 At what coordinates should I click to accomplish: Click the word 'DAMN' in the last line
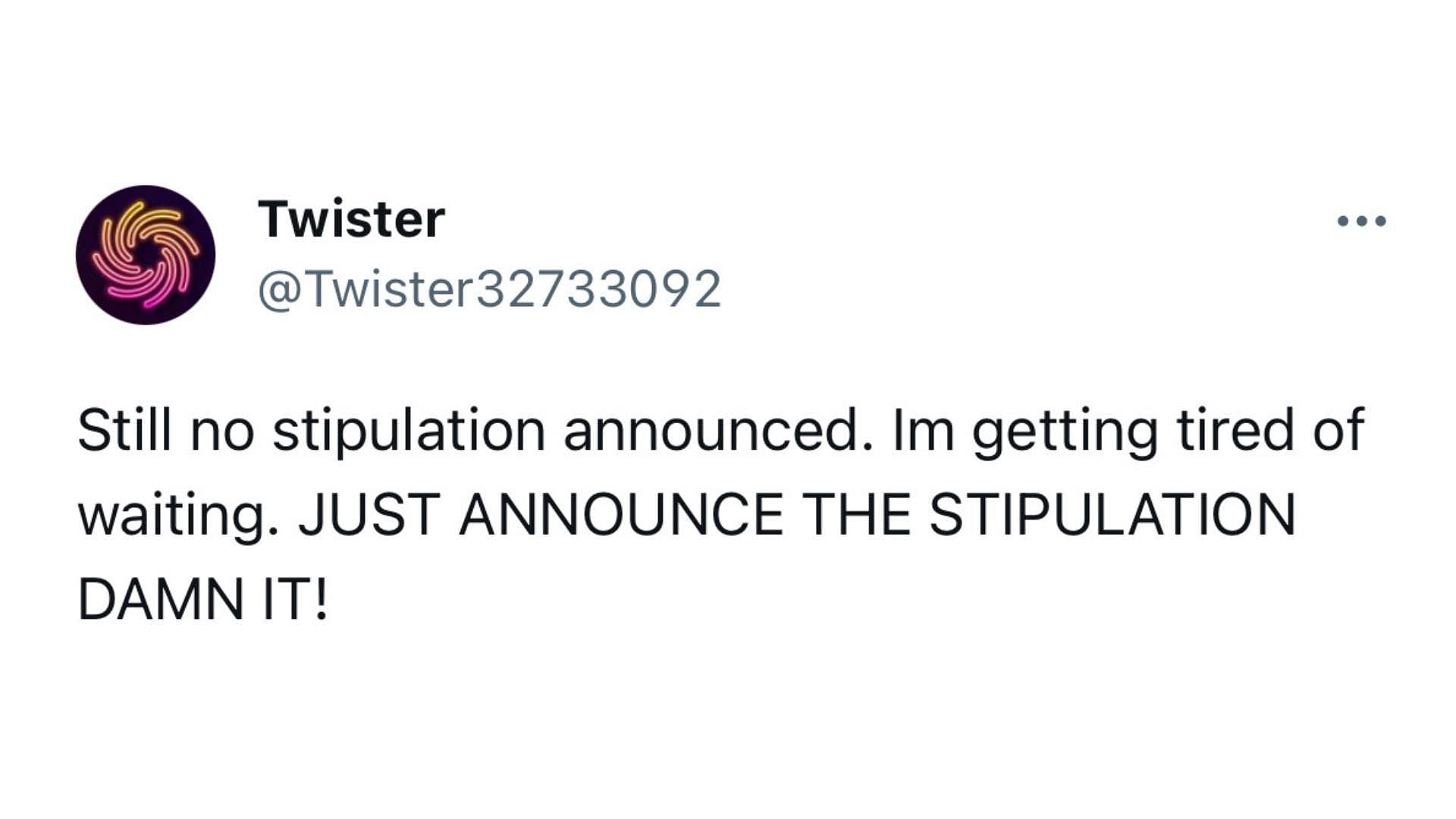coord(160,599)
